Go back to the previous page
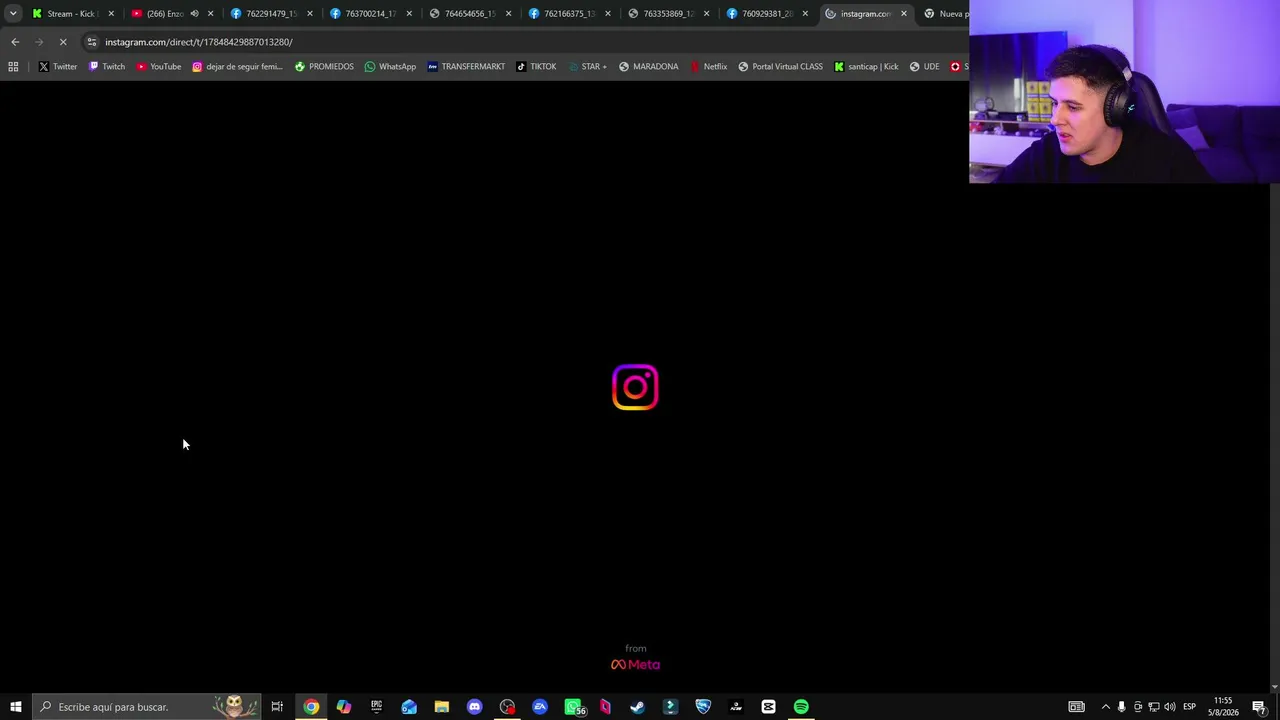The width and height of the screenshot is (1280, 720). 15,42
